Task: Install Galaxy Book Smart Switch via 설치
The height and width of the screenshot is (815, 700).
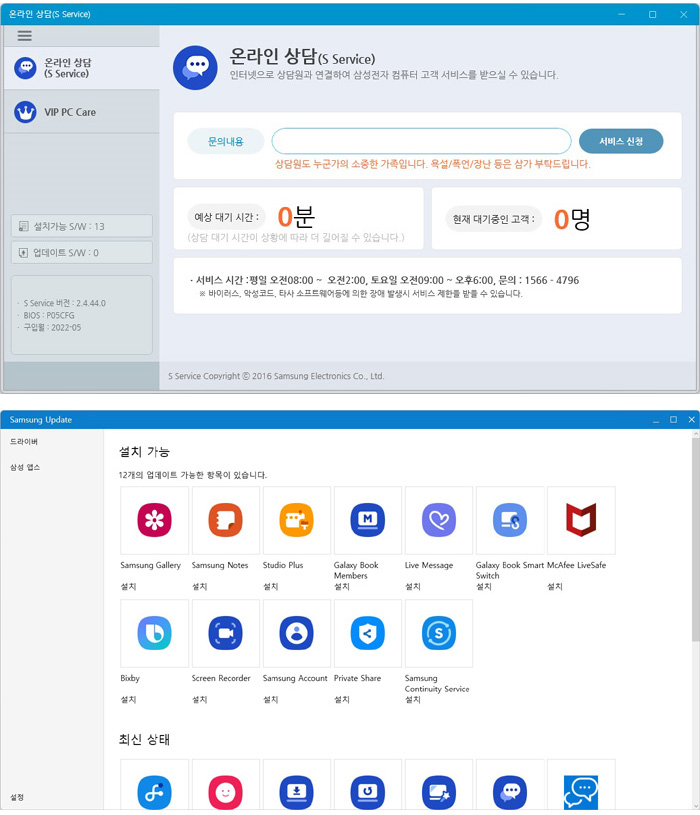Action: click(484, 586)
